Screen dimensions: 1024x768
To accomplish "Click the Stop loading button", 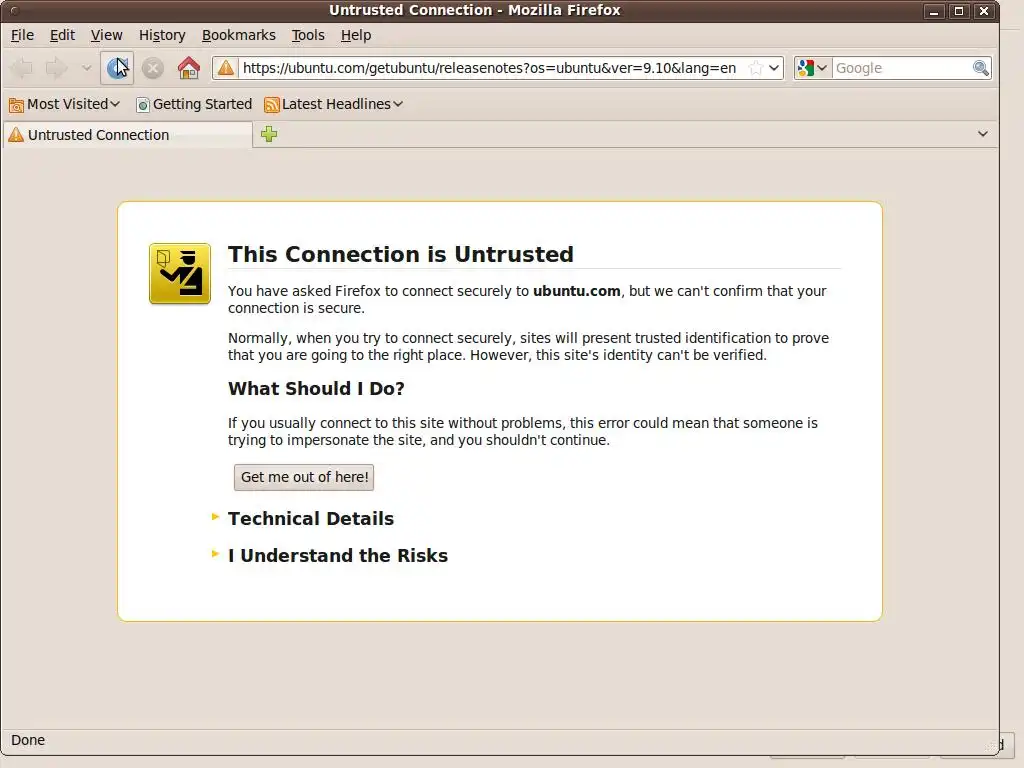I will [153, 68].
